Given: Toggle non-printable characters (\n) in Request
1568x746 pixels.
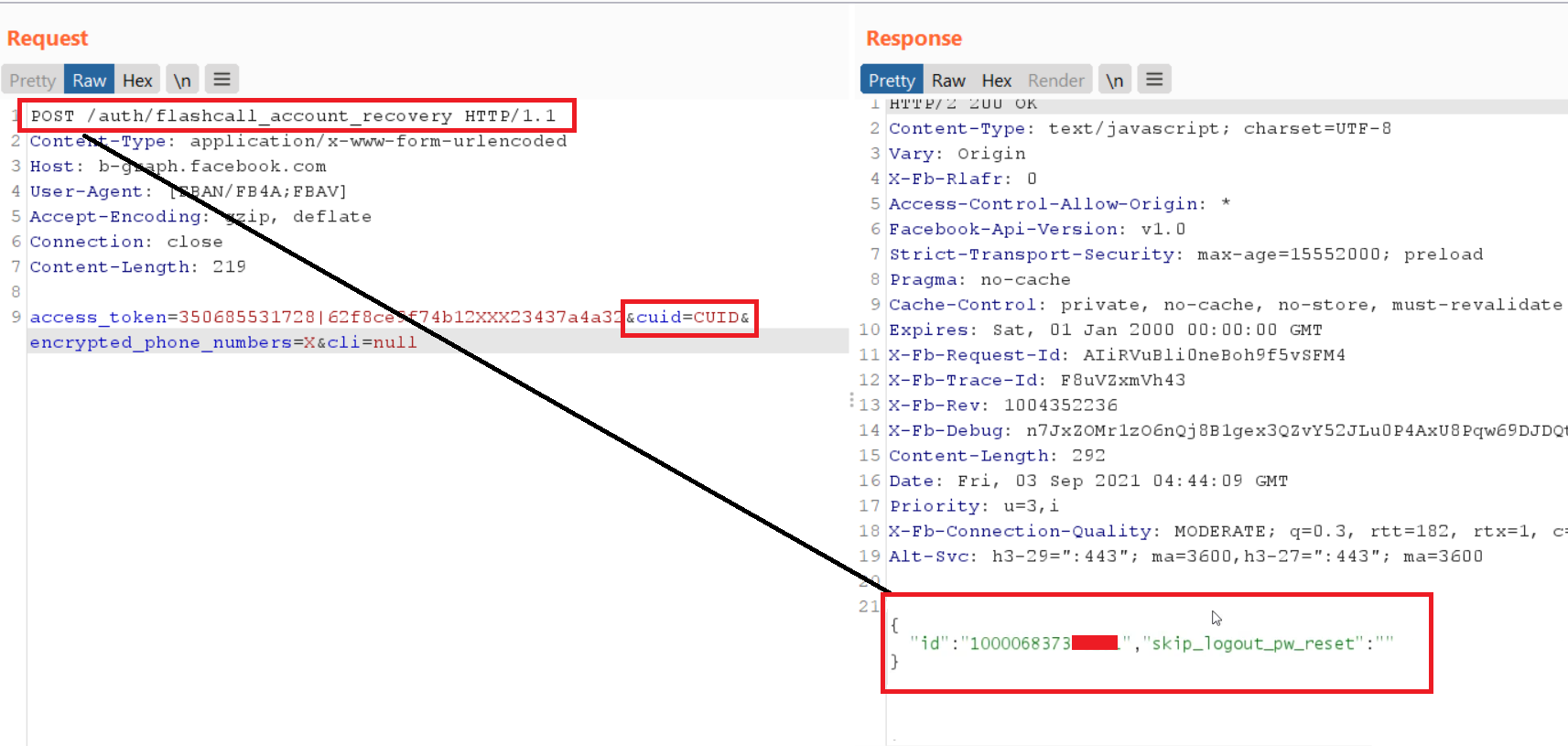Looking at the screenshot, I should point(182,81).
